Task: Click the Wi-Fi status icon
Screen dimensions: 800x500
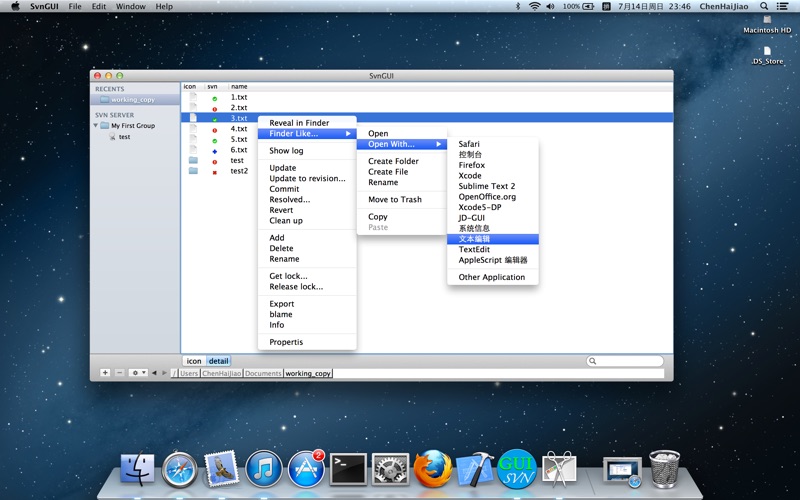Action: point(534,6)
